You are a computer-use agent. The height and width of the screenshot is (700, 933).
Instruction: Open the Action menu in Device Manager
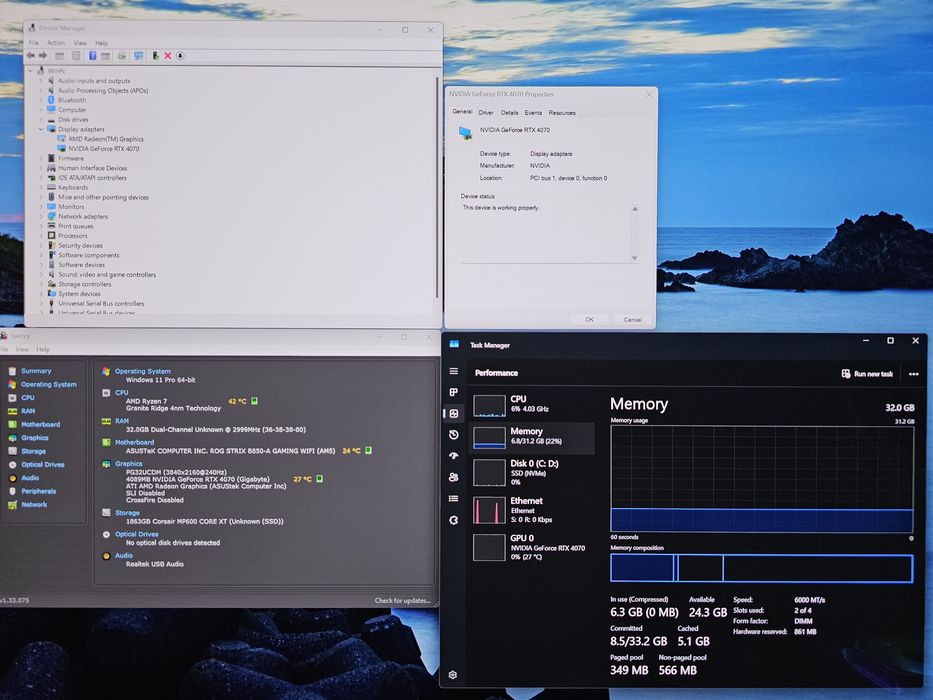(x=56, y=43)
